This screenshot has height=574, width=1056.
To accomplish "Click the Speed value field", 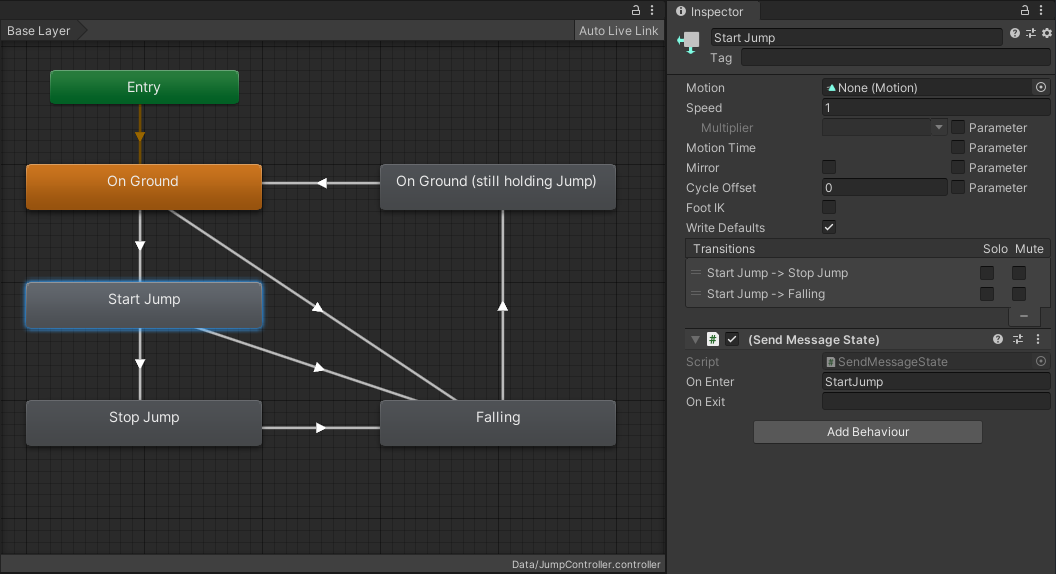I will (936, 107).
